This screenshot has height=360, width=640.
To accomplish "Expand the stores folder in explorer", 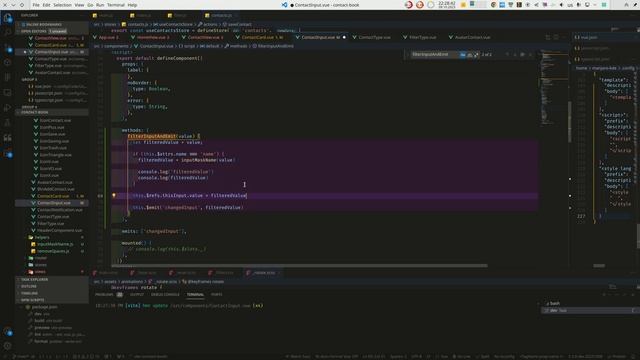I will [x=52, y=265].
